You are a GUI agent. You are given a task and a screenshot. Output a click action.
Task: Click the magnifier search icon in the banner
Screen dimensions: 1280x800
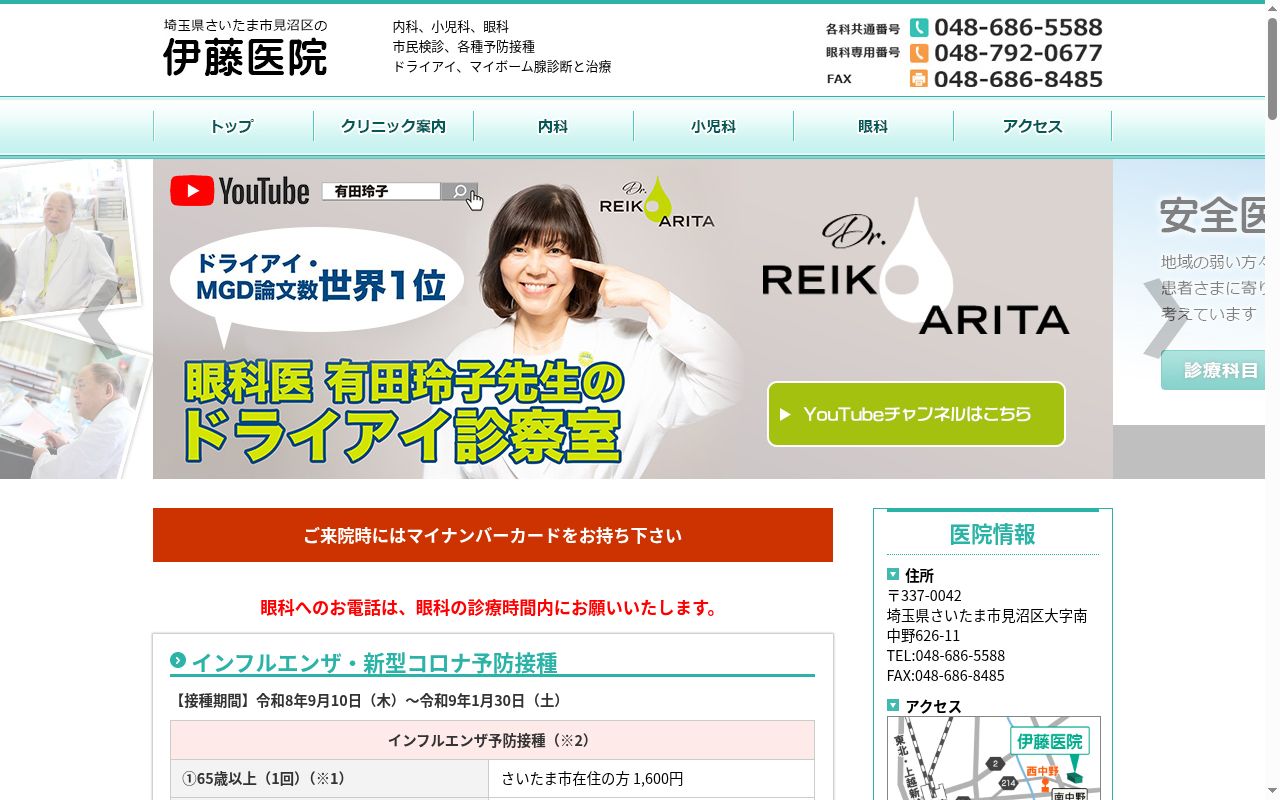tap(459, 191)
